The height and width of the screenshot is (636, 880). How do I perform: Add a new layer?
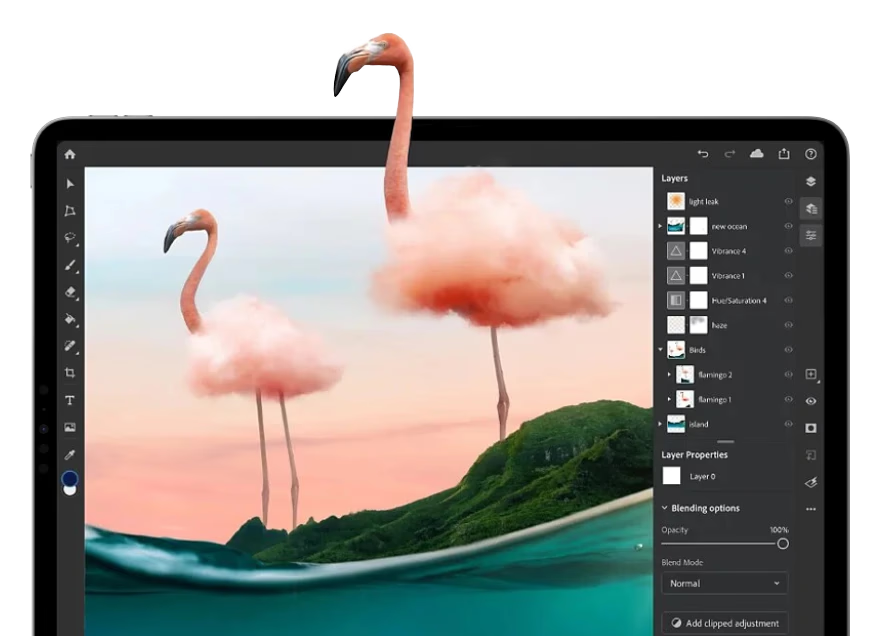pos(811,374)
